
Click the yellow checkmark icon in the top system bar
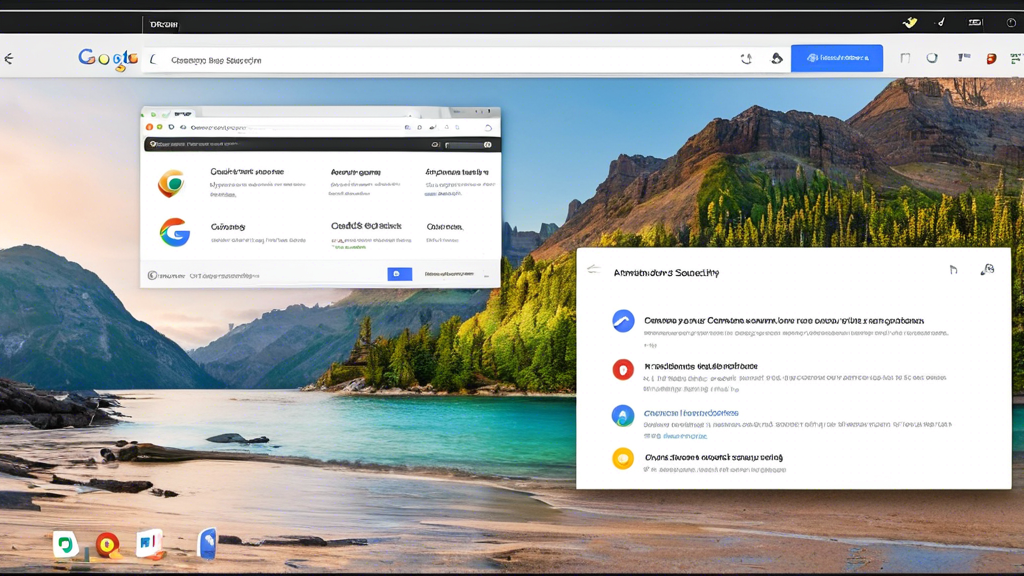pyautogui.click(x=909, y=22)
